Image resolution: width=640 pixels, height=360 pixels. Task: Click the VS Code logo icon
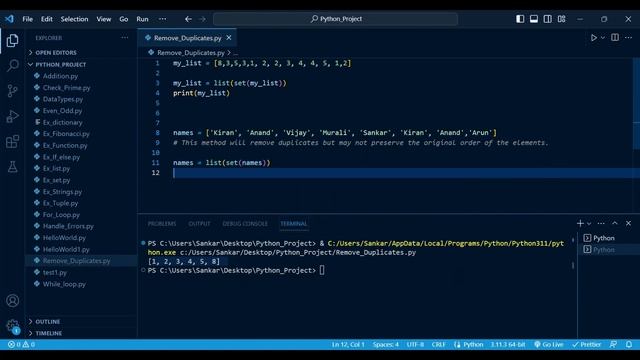(9, 19)
